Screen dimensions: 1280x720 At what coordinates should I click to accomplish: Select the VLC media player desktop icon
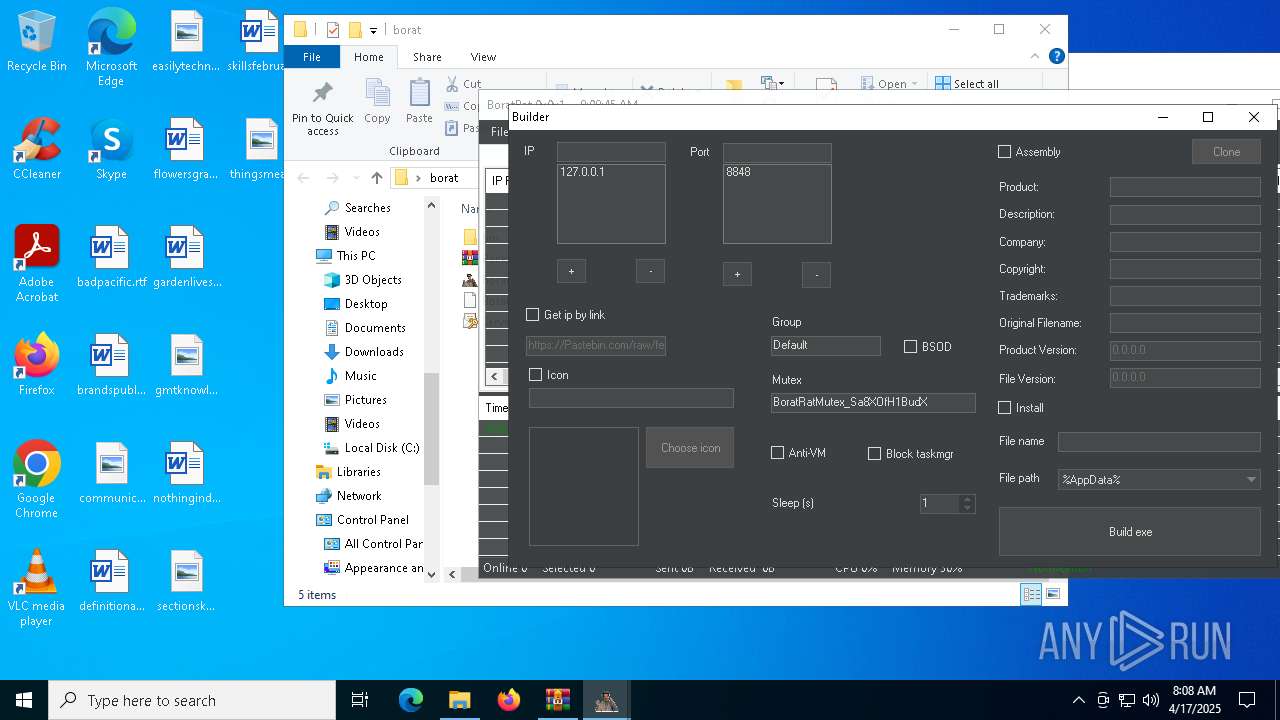coord(37,588)
